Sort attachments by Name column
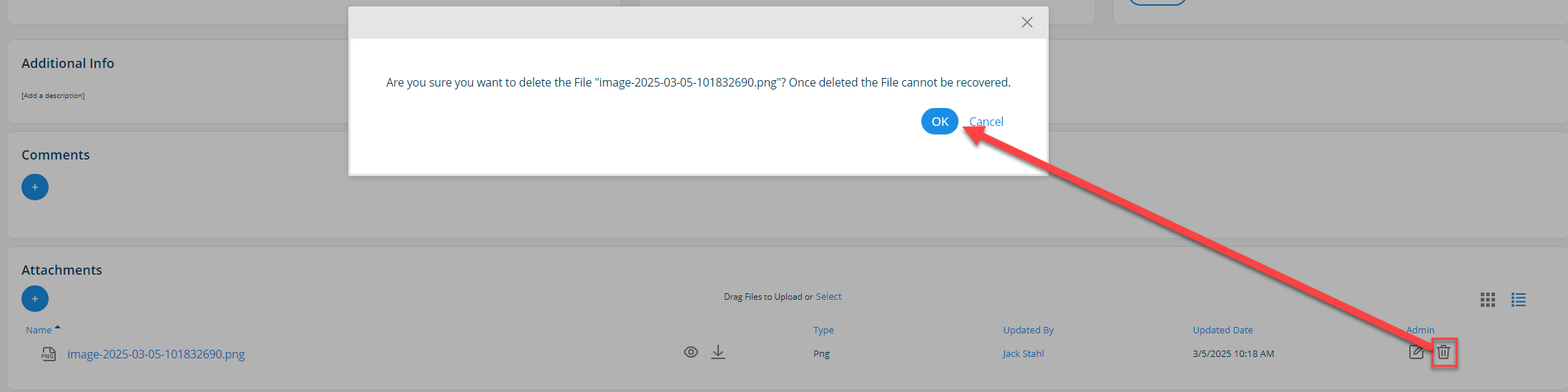This screenshot has width=1568, height=392. pos(39,330)
